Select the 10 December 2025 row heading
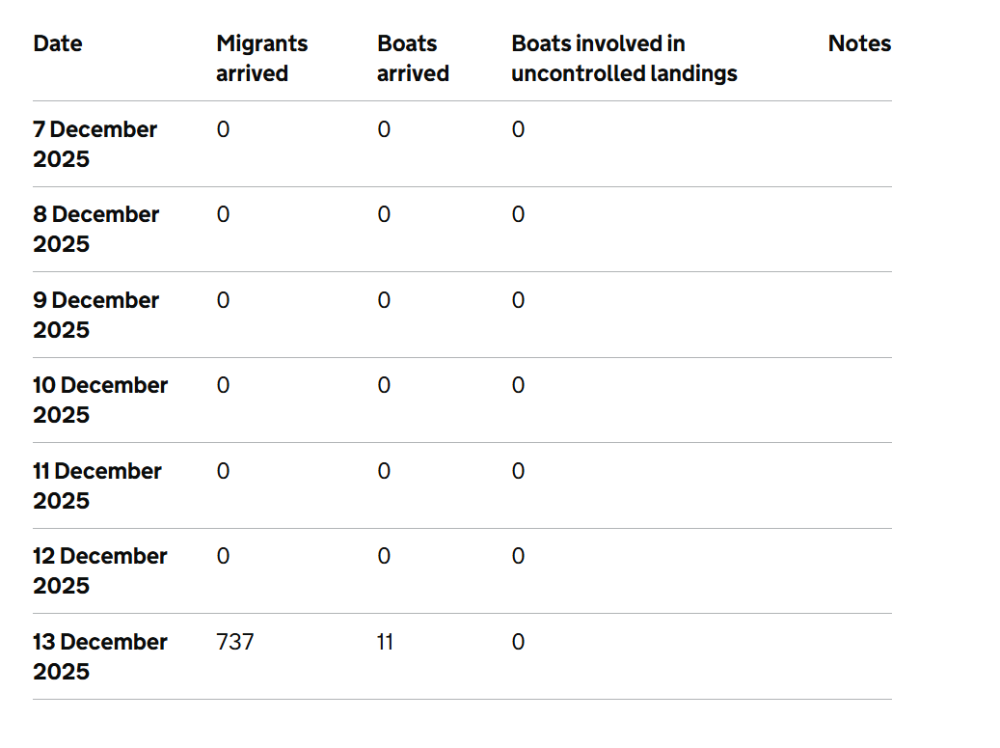Viewport: 1000px width, 748px height. (x=100, y=400)
